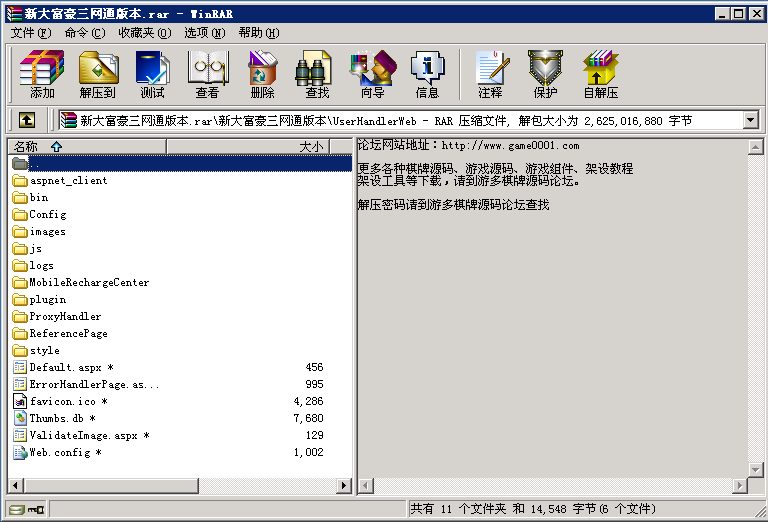Click the 测试 (Test) toolbar icon
This screenshot has height=522, width=768.
click(152, 74)
